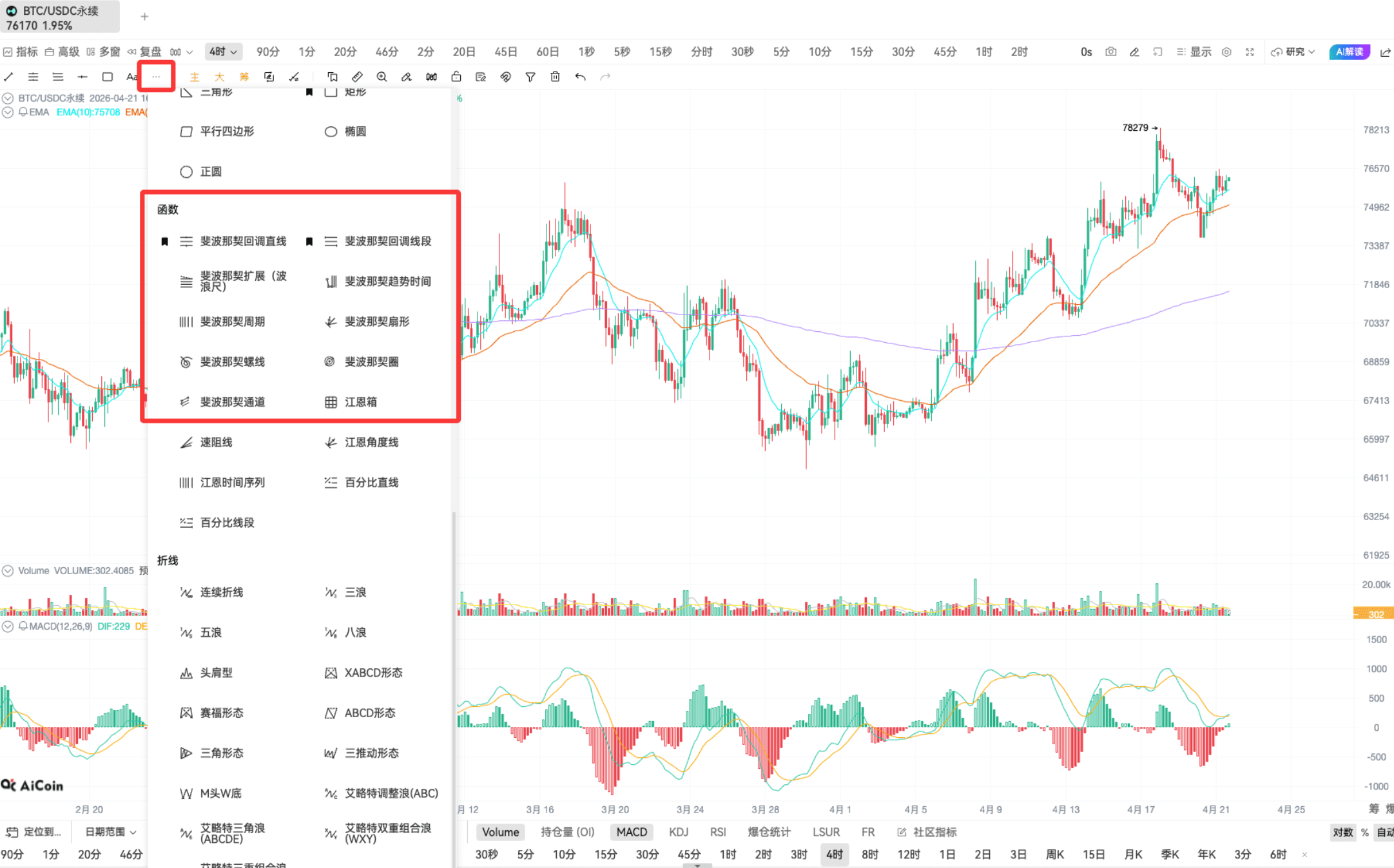Select the ruler measurement tool
The width and height of the screenshot is (1394, 868).
coord(357,77)
